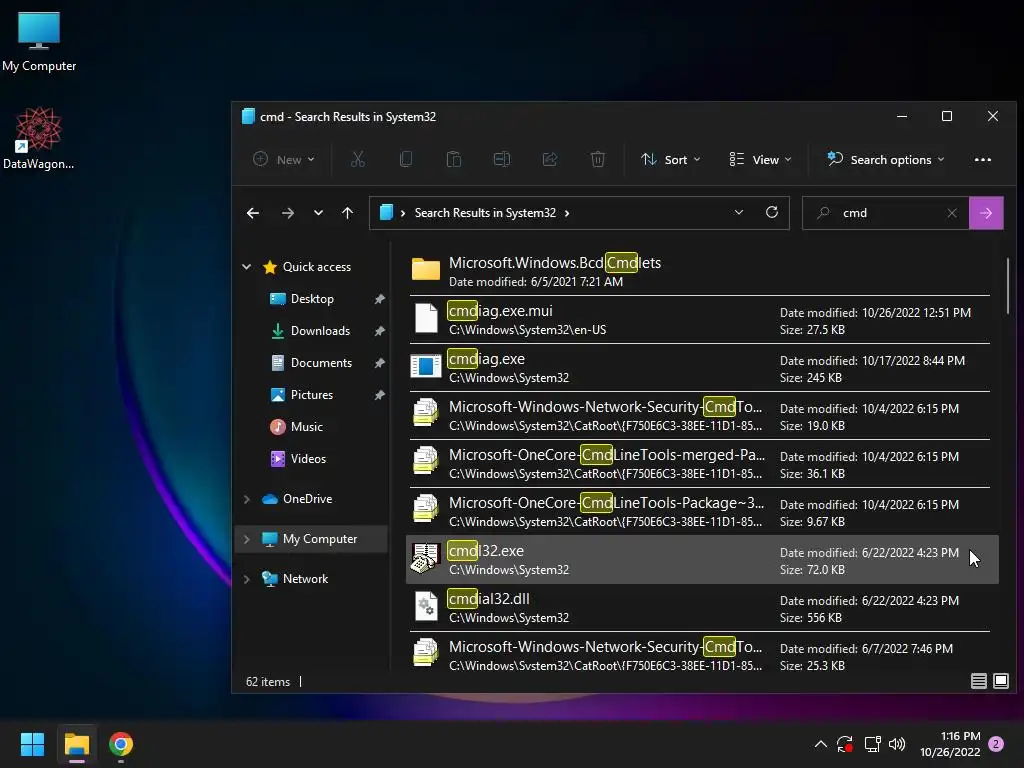1024x768 pixels.
Task: Open the clock and date flyout
Action: tap(950, 744)
